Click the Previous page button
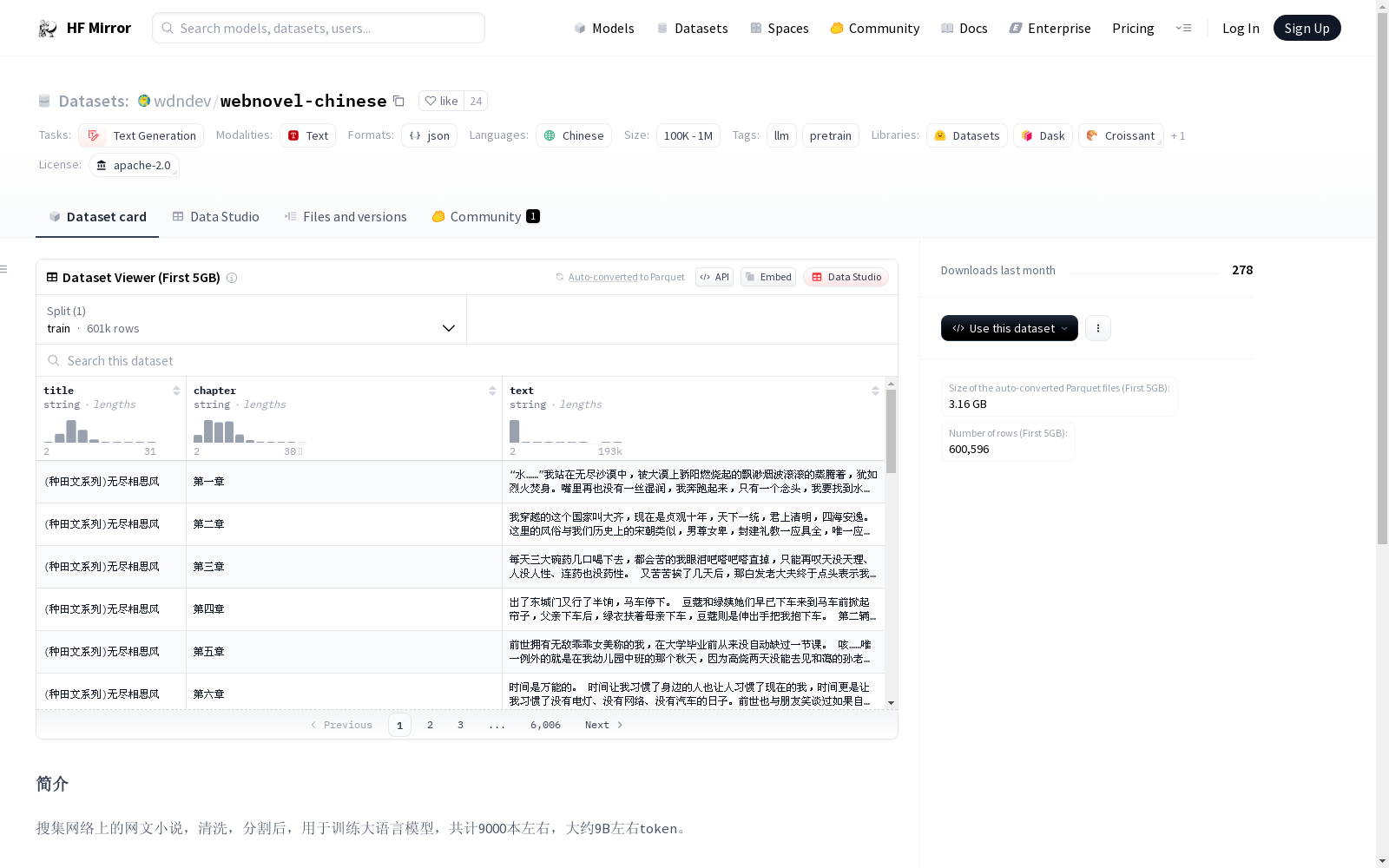The height and width of the screenshot is (868, 1389). pos(341,725)
